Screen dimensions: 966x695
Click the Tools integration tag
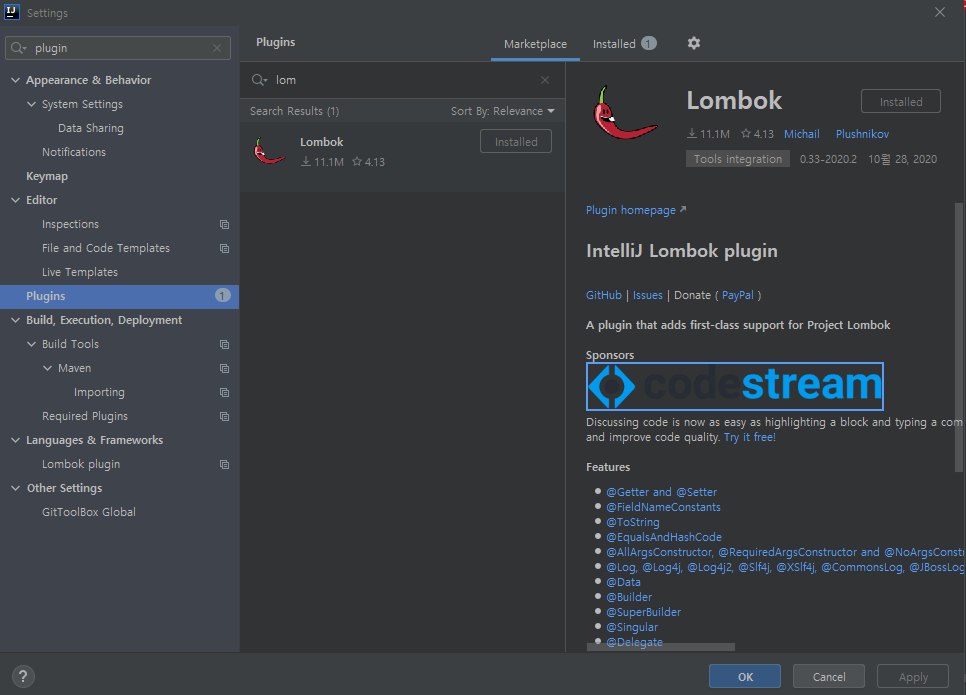click(x=737, y=159)
